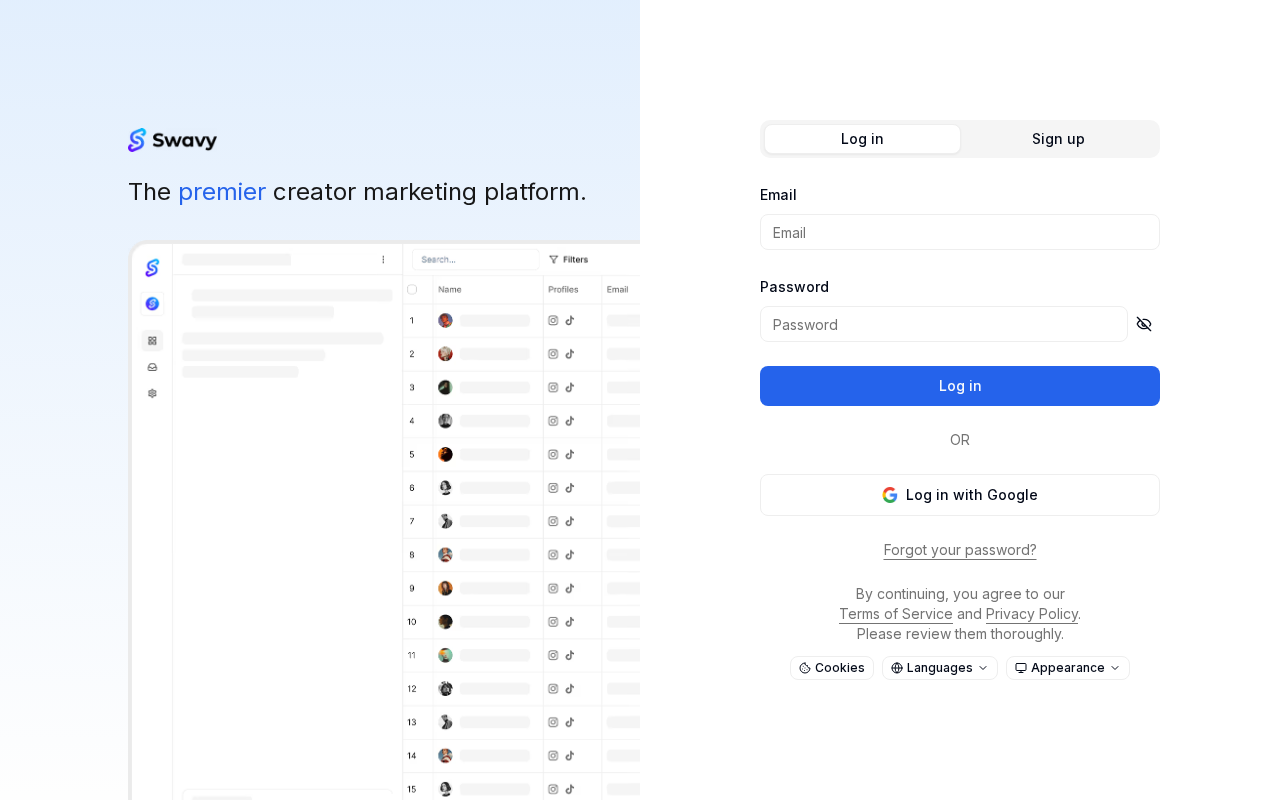Click the Swavy logo
Screen dimensions: 1280x800
[172, 140]
